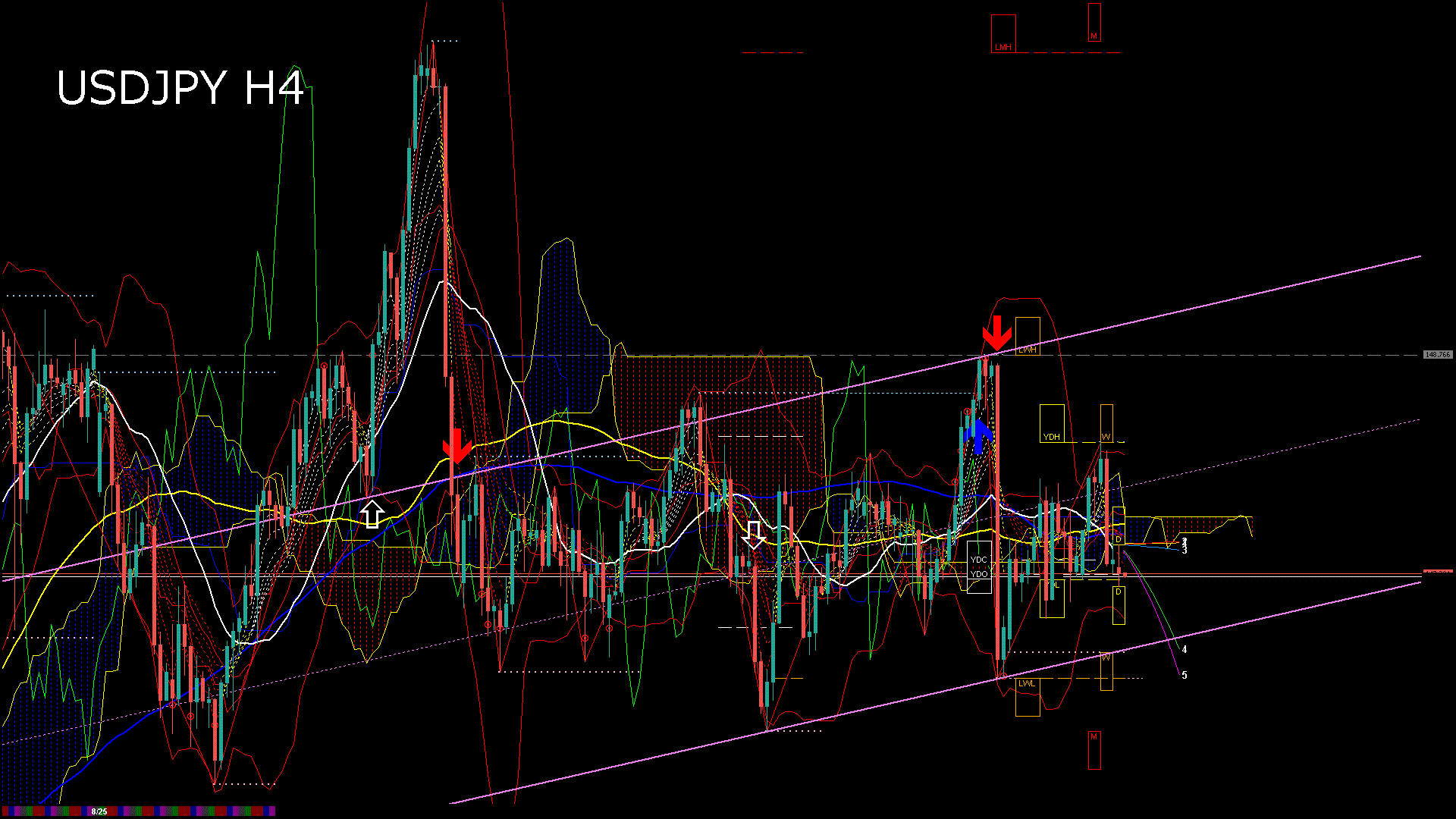1456x819 pixels.
Task: Select the LWH level box
Action: [1028, 336]
